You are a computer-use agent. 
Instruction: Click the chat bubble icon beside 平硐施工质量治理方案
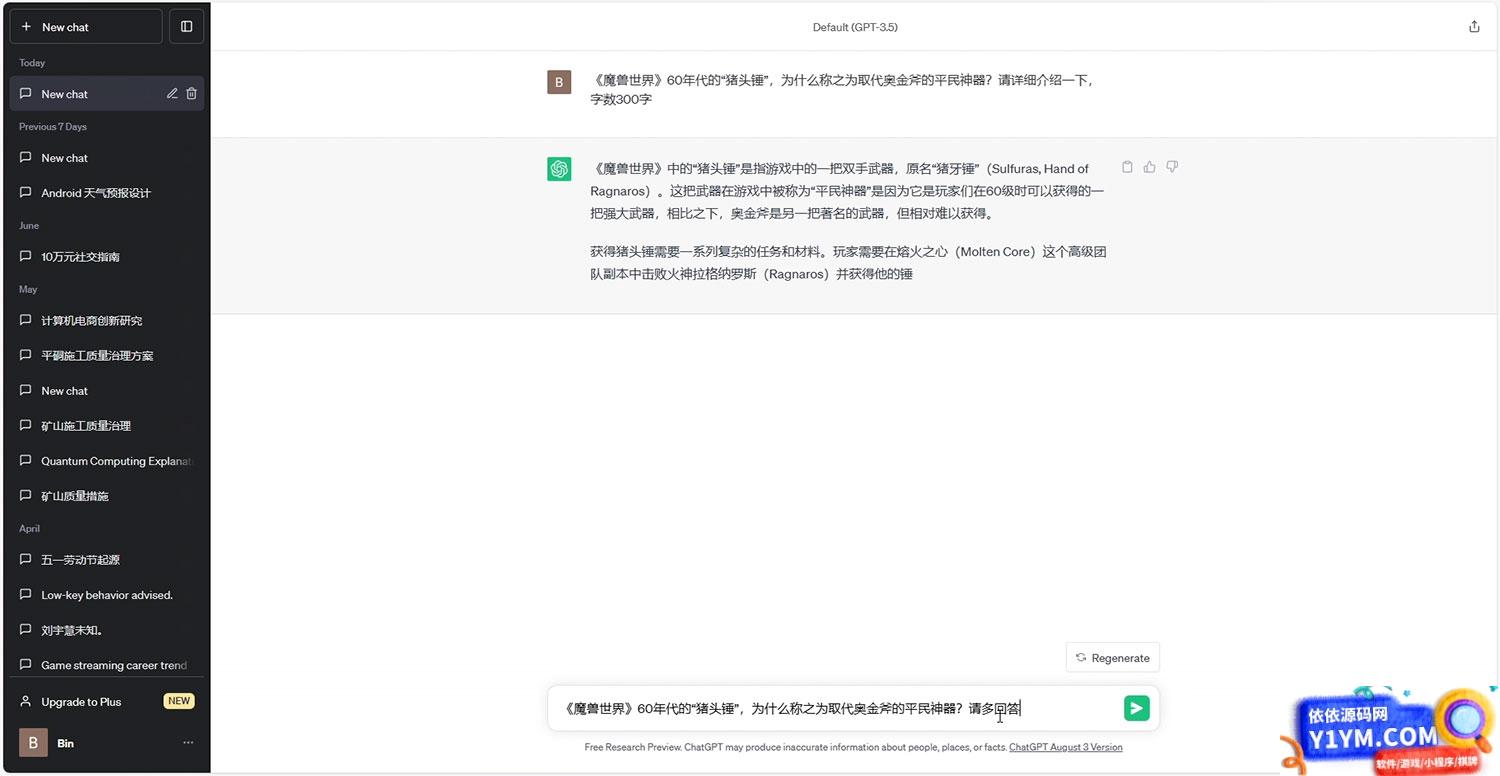point(26,356)
